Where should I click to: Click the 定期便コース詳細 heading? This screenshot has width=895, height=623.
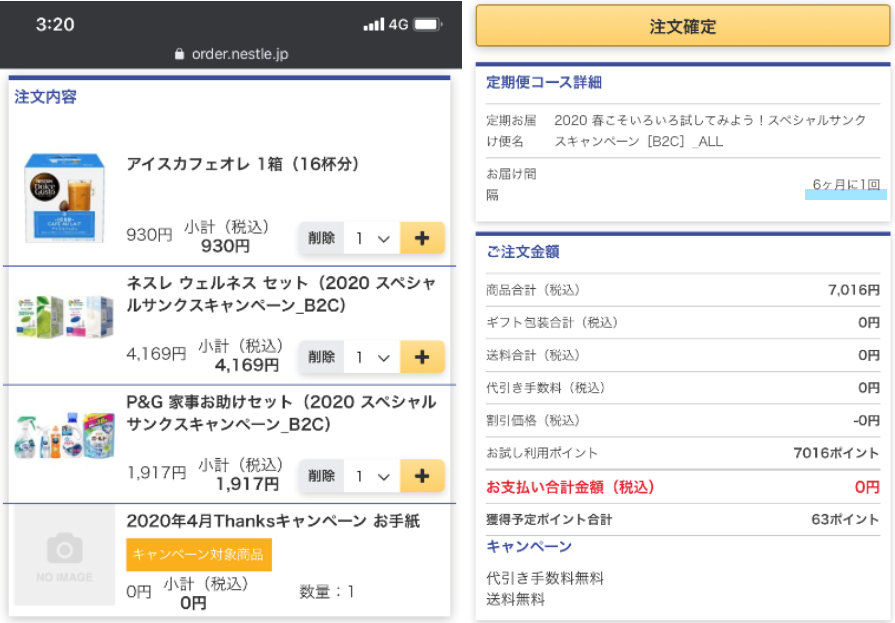point(544,82)
